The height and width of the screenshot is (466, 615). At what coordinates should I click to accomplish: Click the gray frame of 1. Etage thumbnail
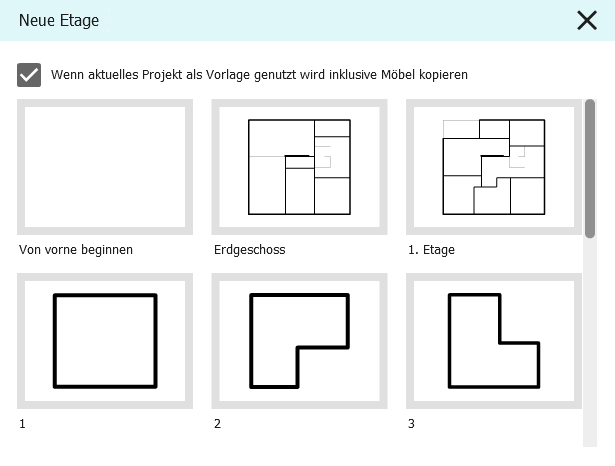point(410,167)
